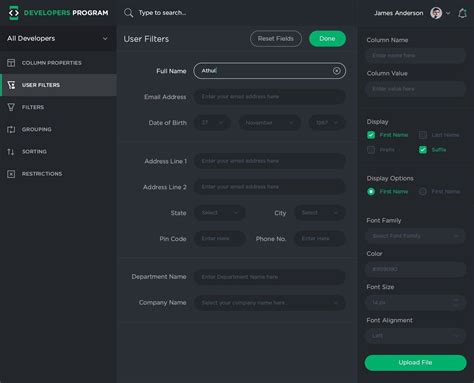Screen dimensions: 474x383
Task: Focus the Department Name input field
Action: (x=270, y=277)
